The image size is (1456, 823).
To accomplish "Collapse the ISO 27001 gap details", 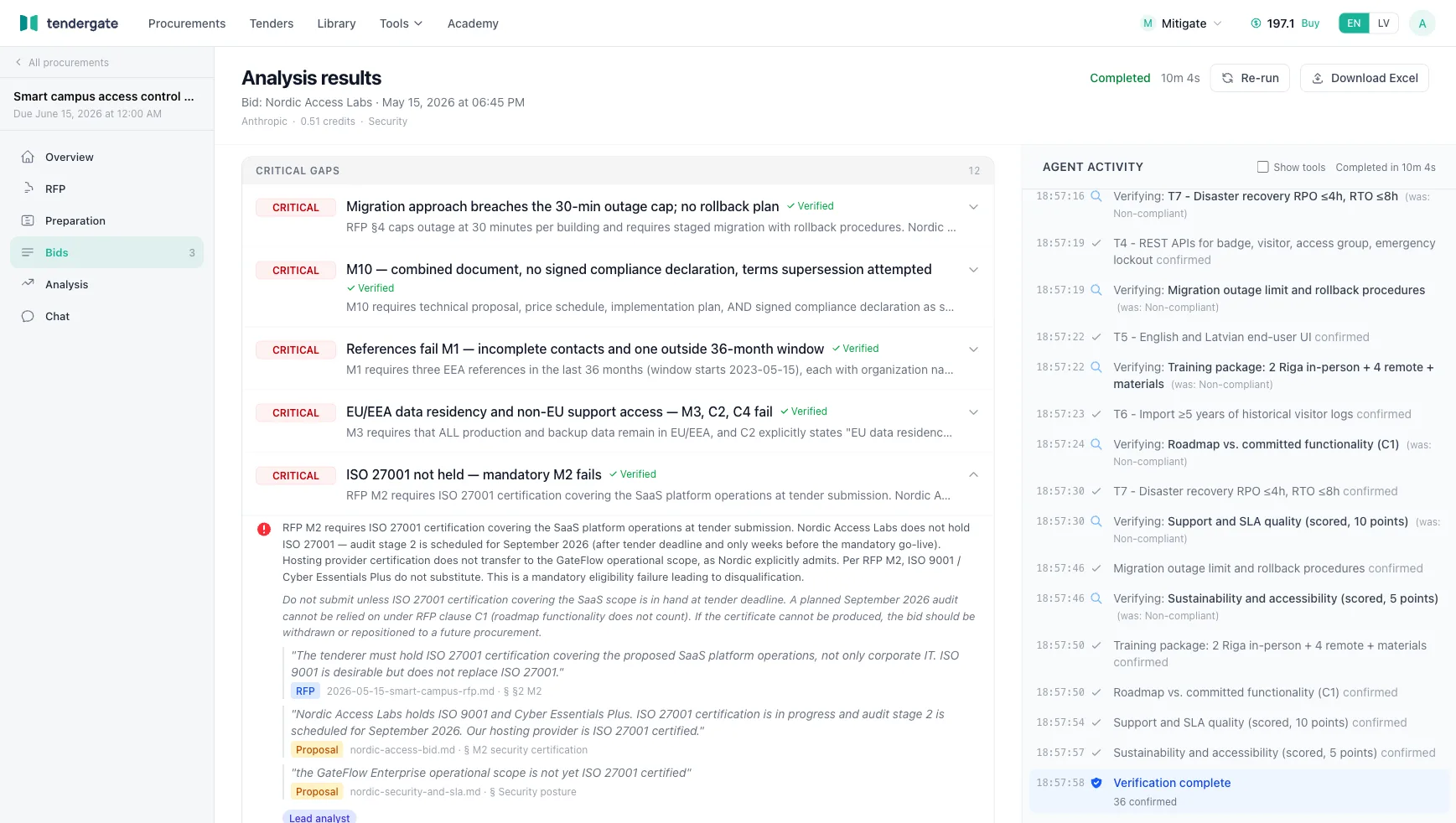I will coord(973,475).
